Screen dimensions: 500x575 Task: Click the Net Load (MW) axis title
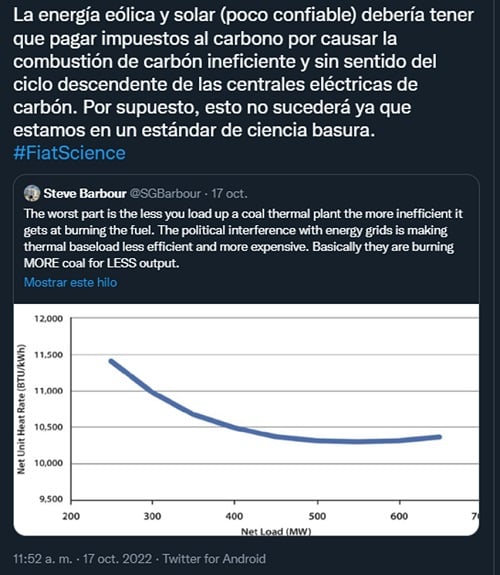pos(276,531)
